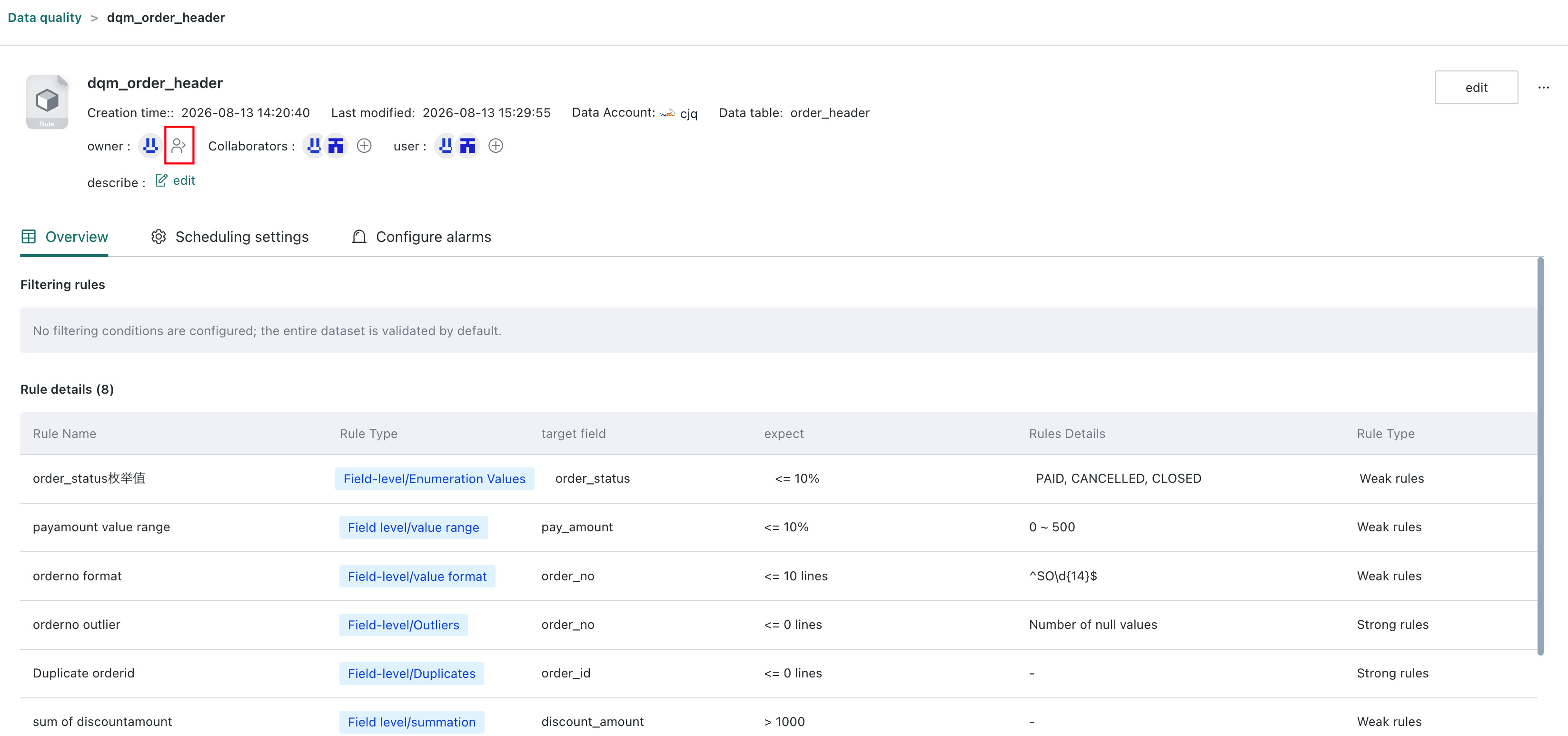This screenshot has height=736, width=1568.
Task: Click the vertical scrollbar of rule list
Action: [1540, 457]
